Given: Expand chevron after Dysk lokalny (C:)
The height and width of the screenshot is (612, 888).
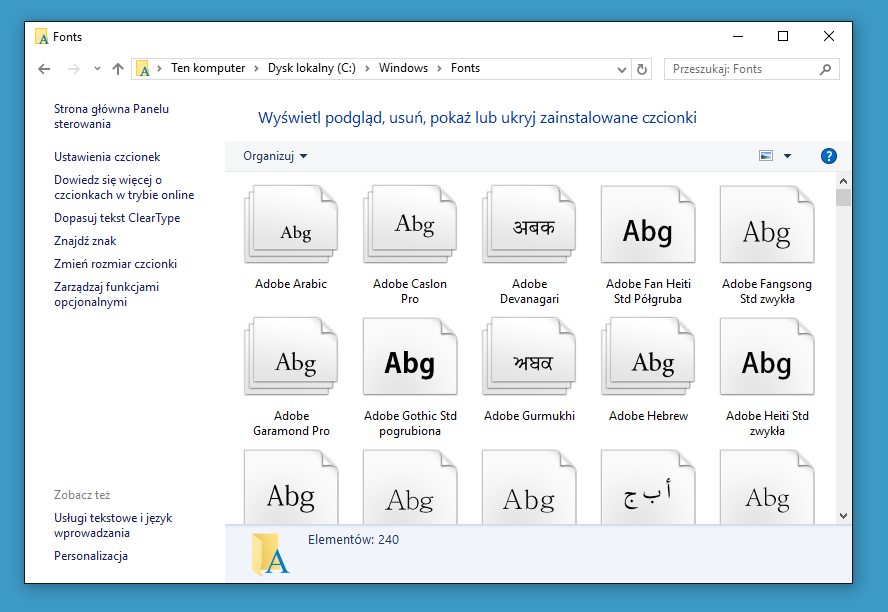Looking at the screenshot, I should tap(367, 69).
